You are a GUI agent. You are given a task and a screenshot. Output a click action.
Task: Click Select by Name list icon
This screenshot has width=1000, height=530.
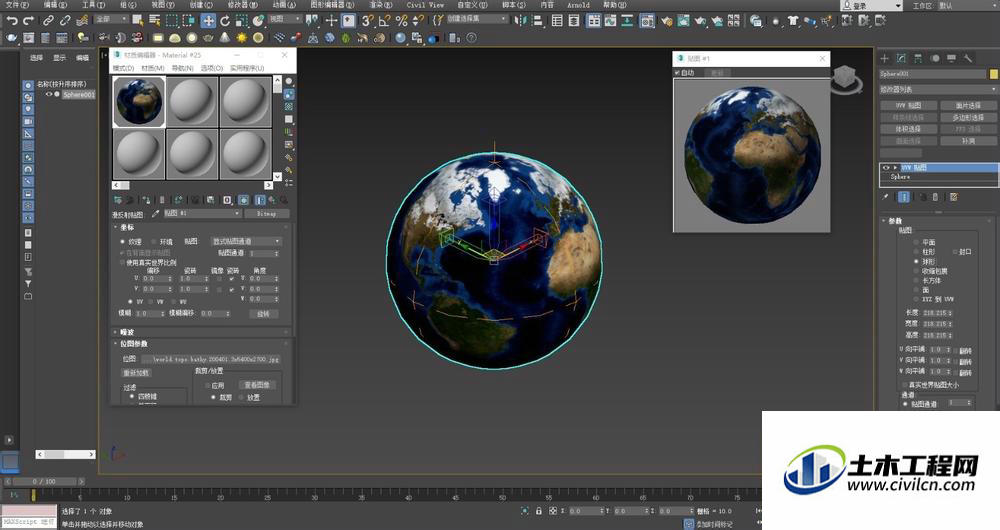154,20
